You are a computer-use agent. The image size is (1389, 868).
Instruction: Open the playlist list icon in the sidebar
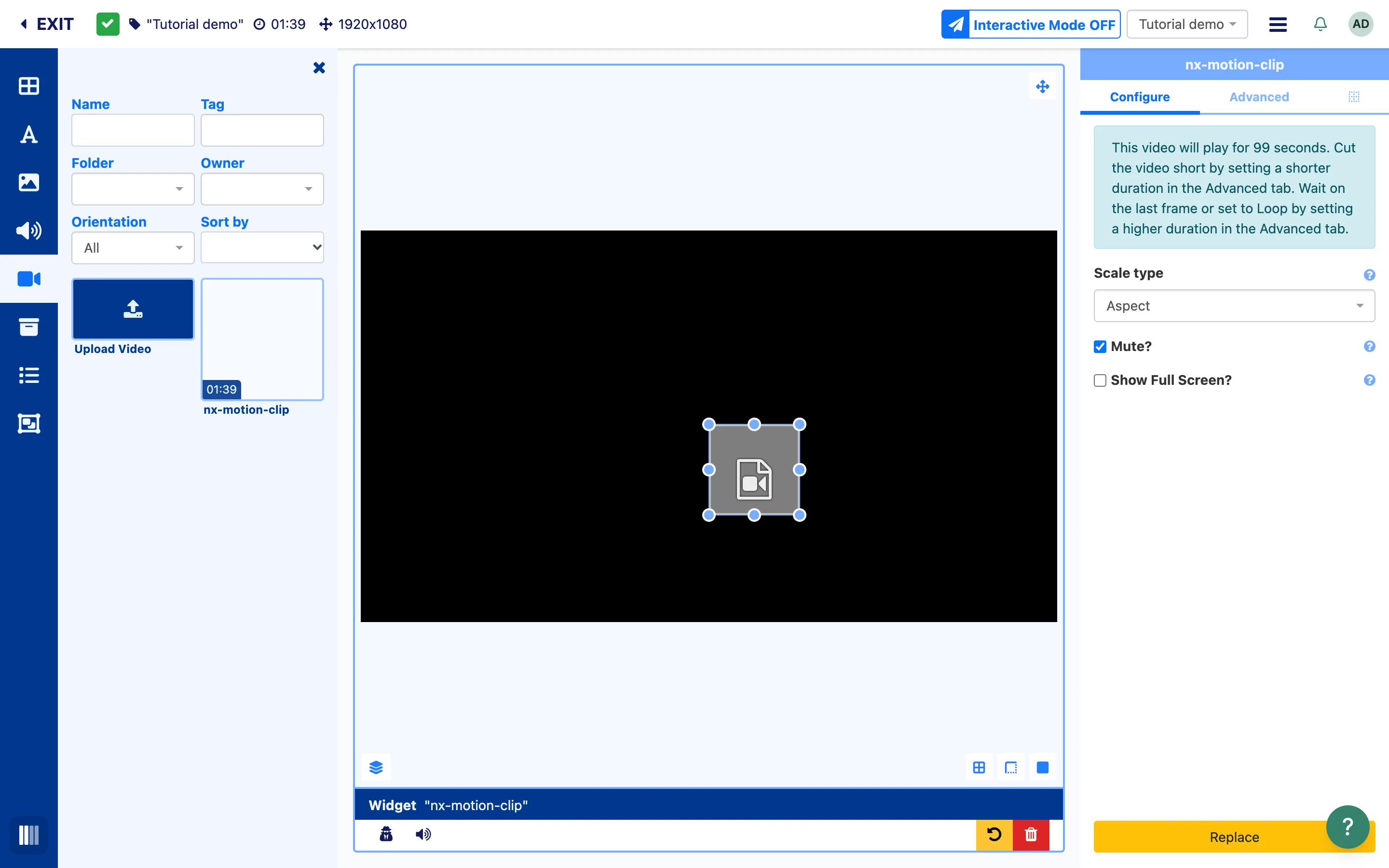29,376
